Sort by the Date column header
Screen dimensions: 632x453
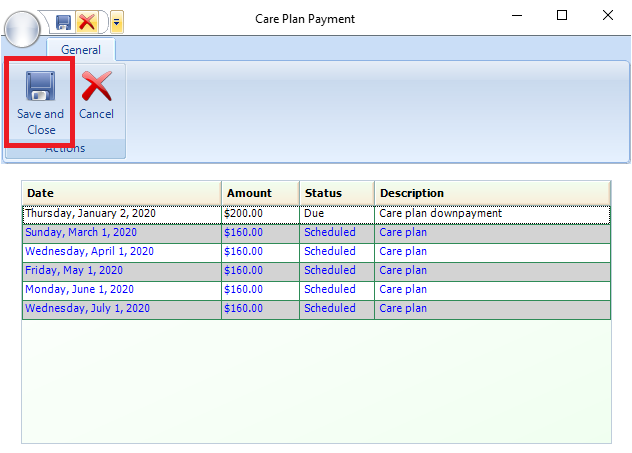[121, 193]
